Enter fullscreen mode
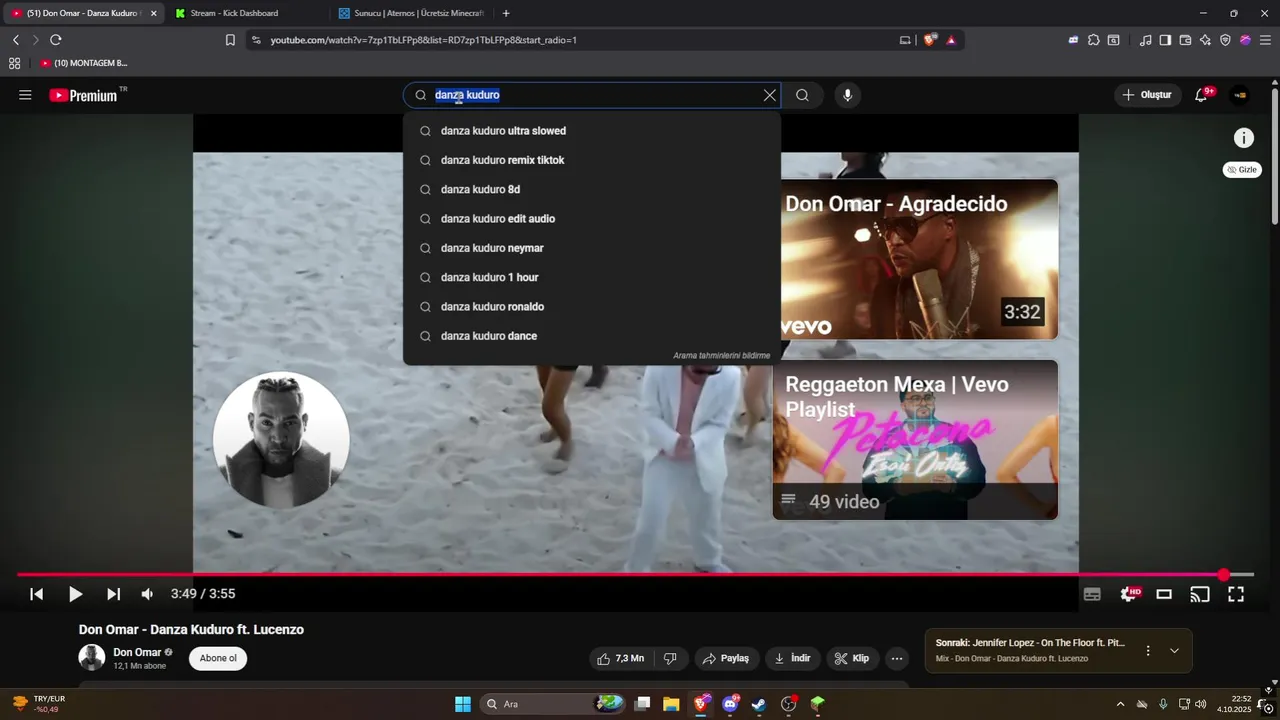 (x=1236, y=594)
